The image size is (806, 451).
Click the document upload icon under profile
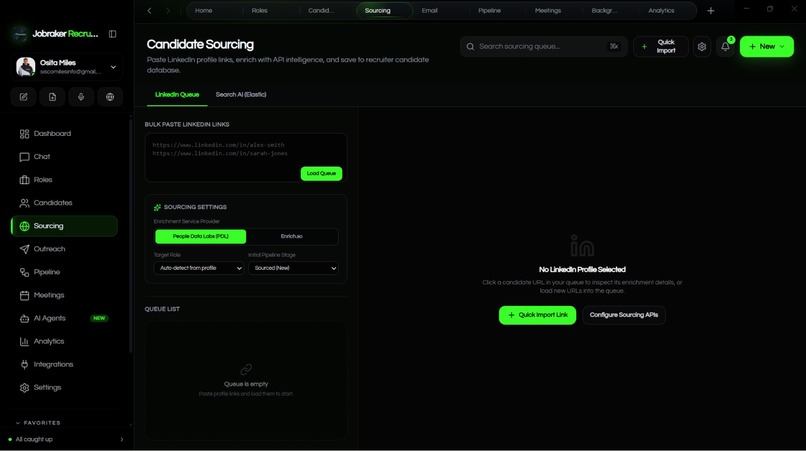pyautogui.click(x=52, y=97)
